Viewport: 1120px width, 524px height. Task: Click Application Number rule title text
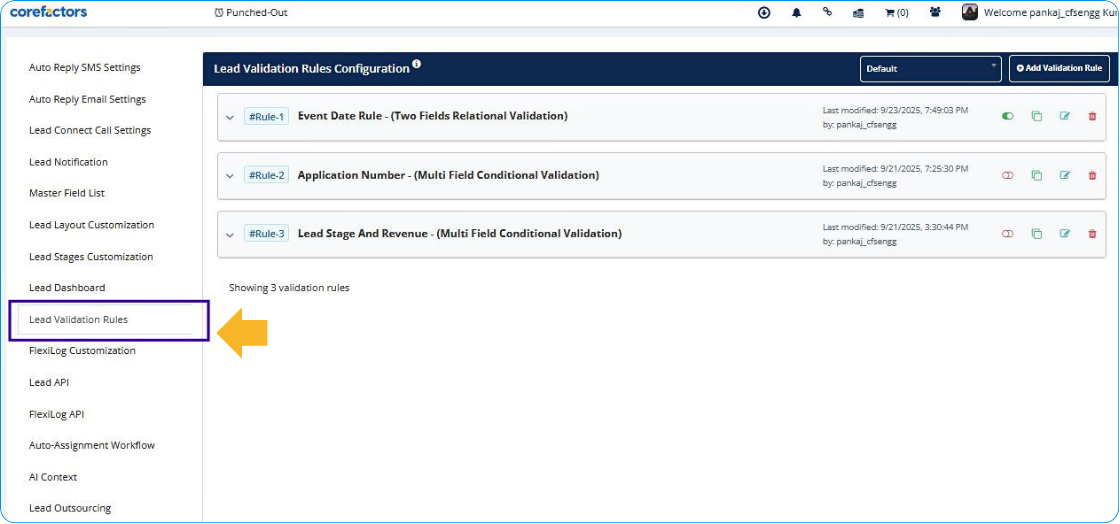coord(449,175)
